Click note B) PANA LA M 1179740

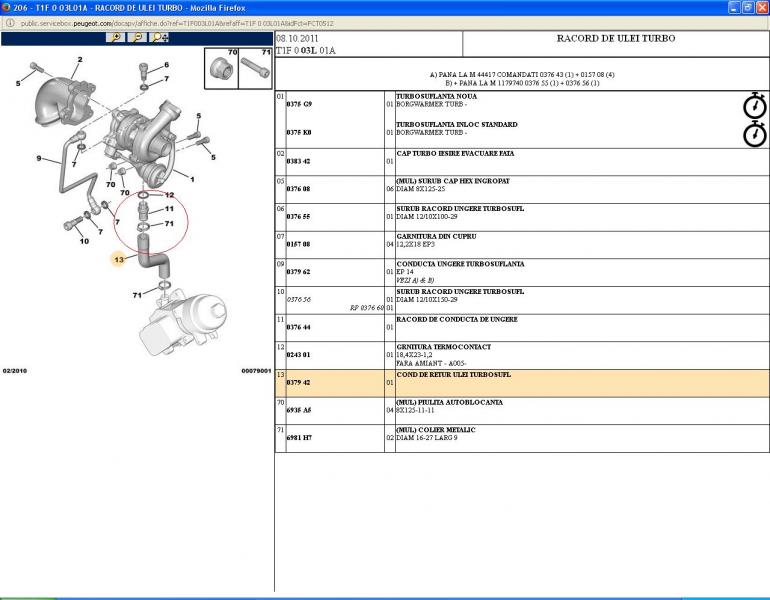[522, 83]
